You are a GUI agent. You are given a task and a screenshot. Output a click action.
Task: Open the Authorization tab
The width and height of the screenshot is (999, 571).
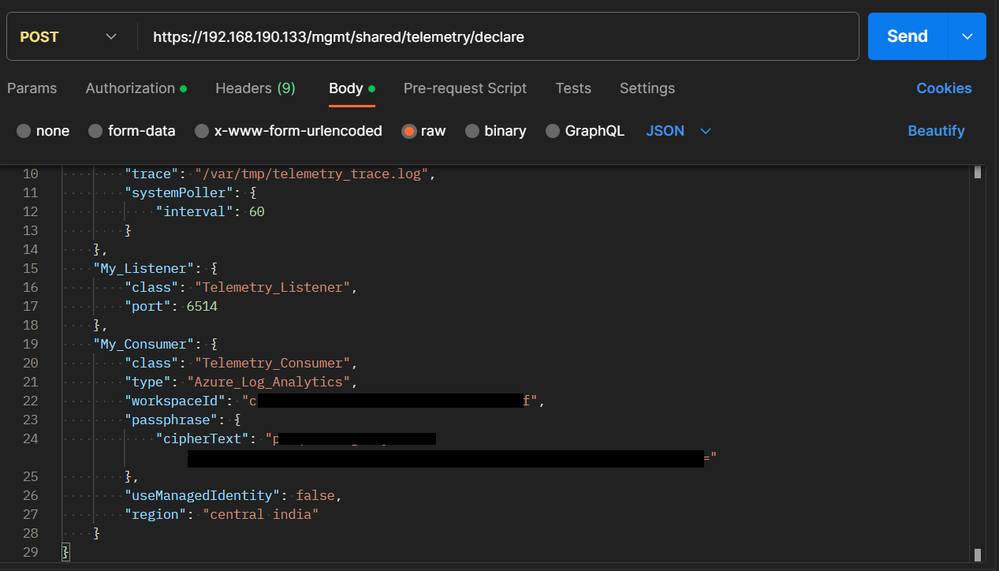[130, 88]
